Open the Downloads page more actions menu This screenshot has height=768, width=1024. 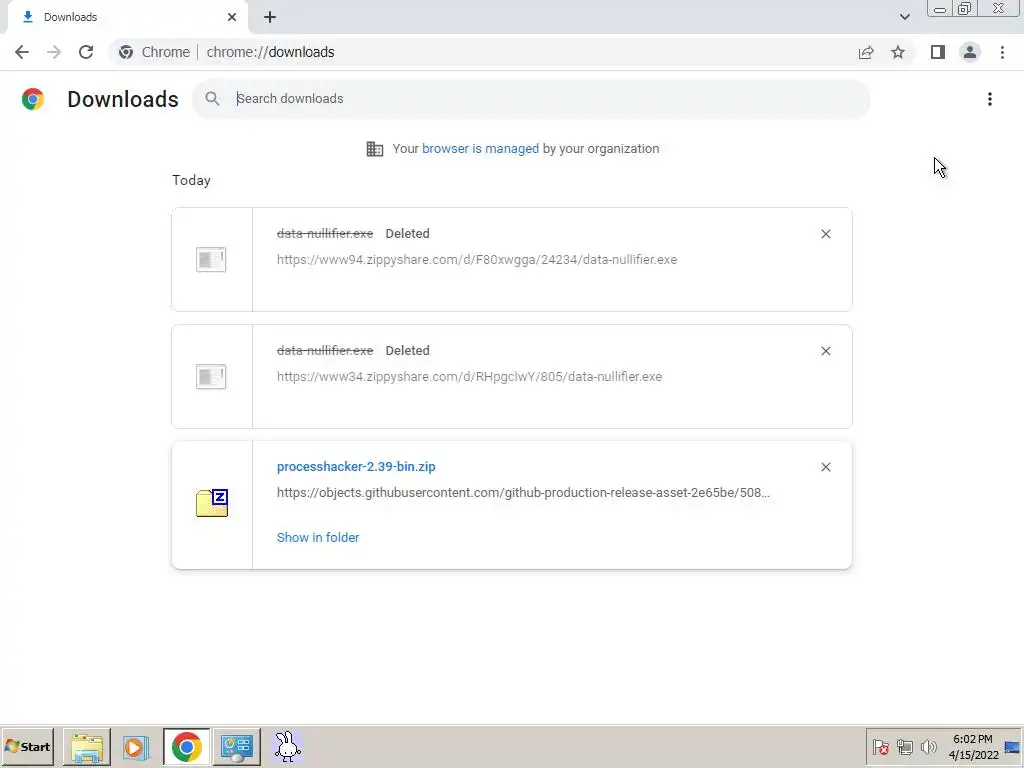[990, 99]
